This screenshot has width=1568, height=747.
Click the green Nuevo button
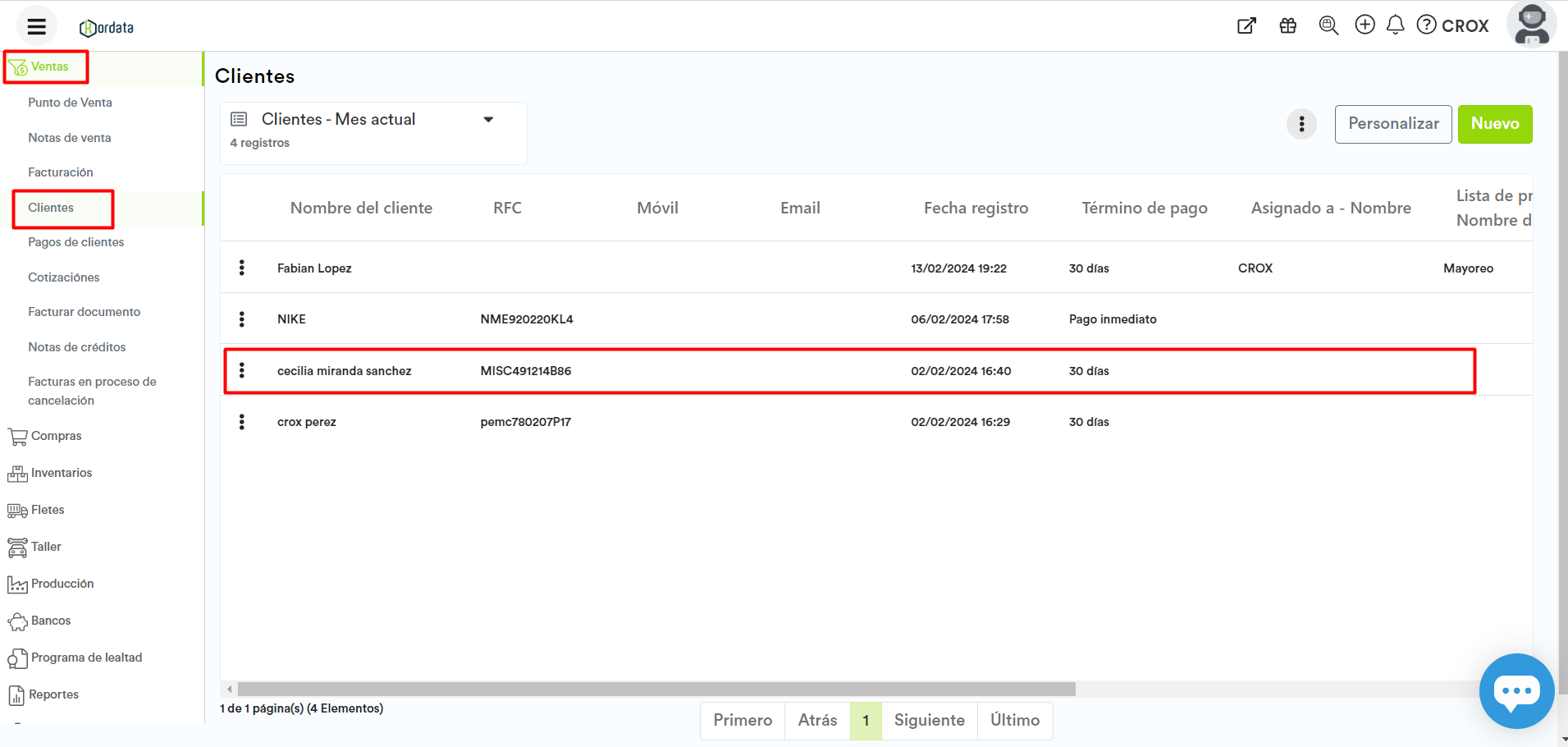[x=1494, y=124]
